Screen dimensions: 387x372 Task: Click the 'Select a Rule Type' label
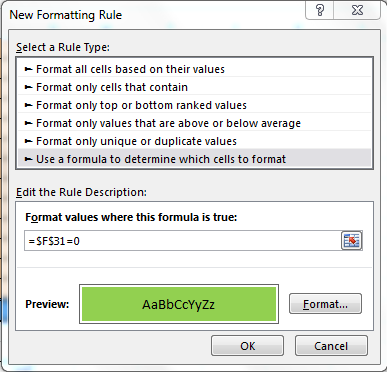[x=63, y=47]
